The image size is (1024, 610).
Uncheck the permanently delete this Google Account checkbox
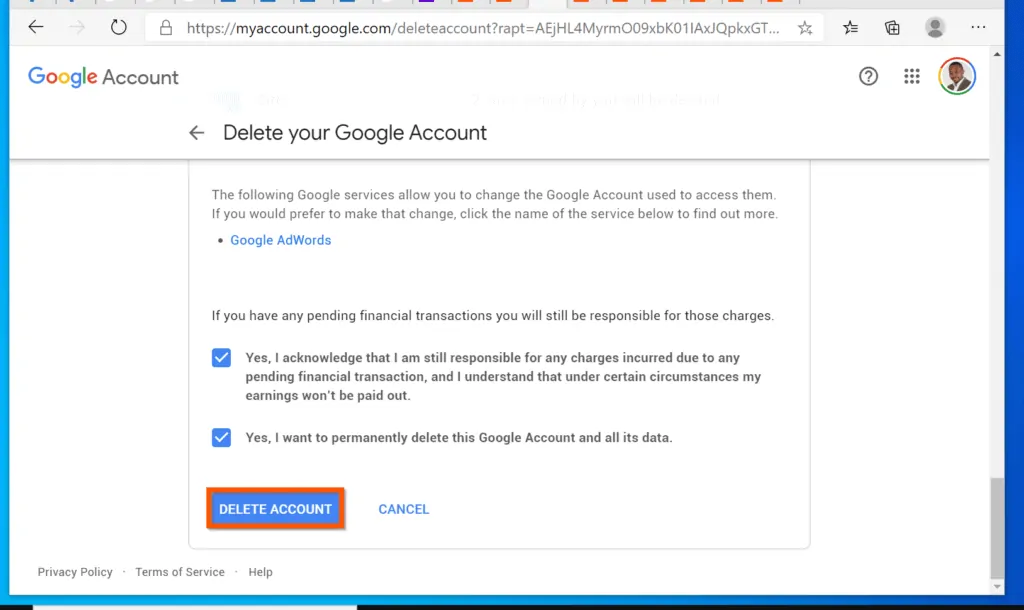[x=221, y=437]
